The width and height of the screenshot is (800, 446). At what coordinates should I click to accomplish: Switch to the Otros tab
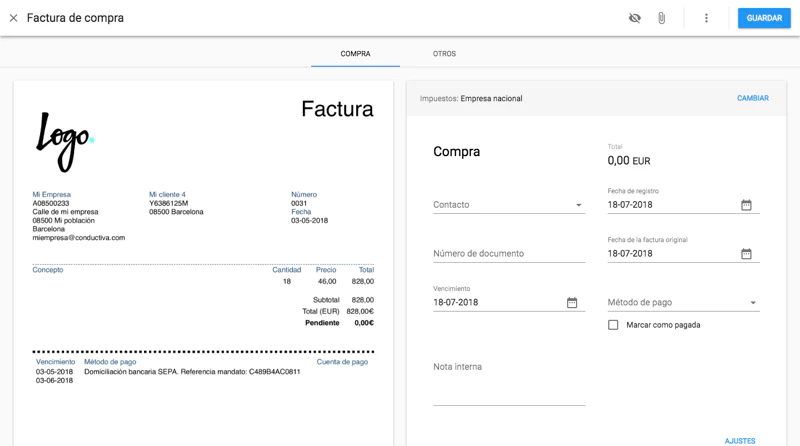444,54
